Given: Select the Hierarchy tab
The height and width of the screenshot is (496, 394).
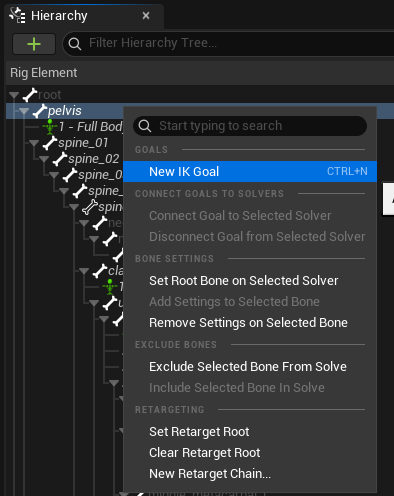Looking at the screenshot, I should (x=84, y=16).
